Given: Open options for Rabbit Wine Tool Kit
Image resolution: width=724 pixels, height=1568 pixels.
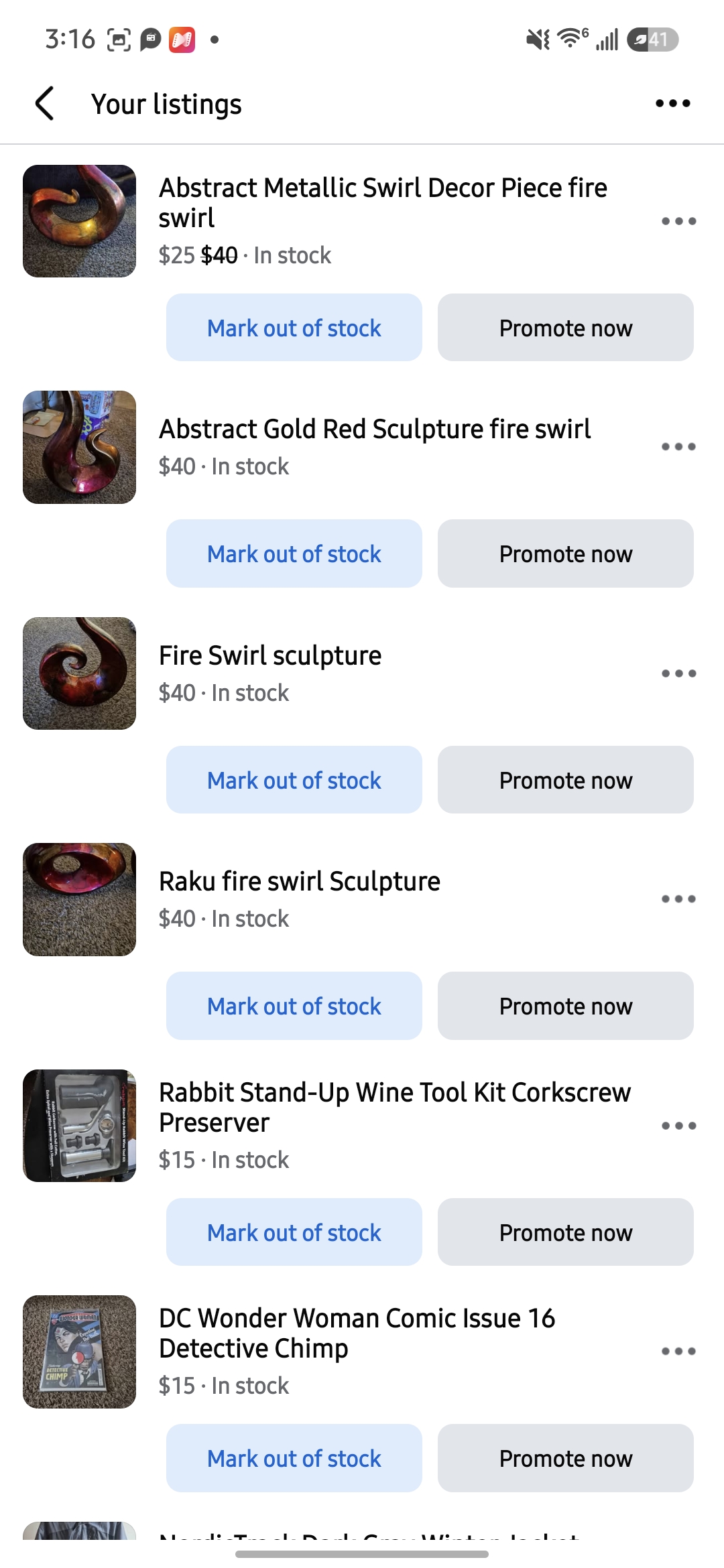Looking at the screenshot, I should pos(678,1126).
